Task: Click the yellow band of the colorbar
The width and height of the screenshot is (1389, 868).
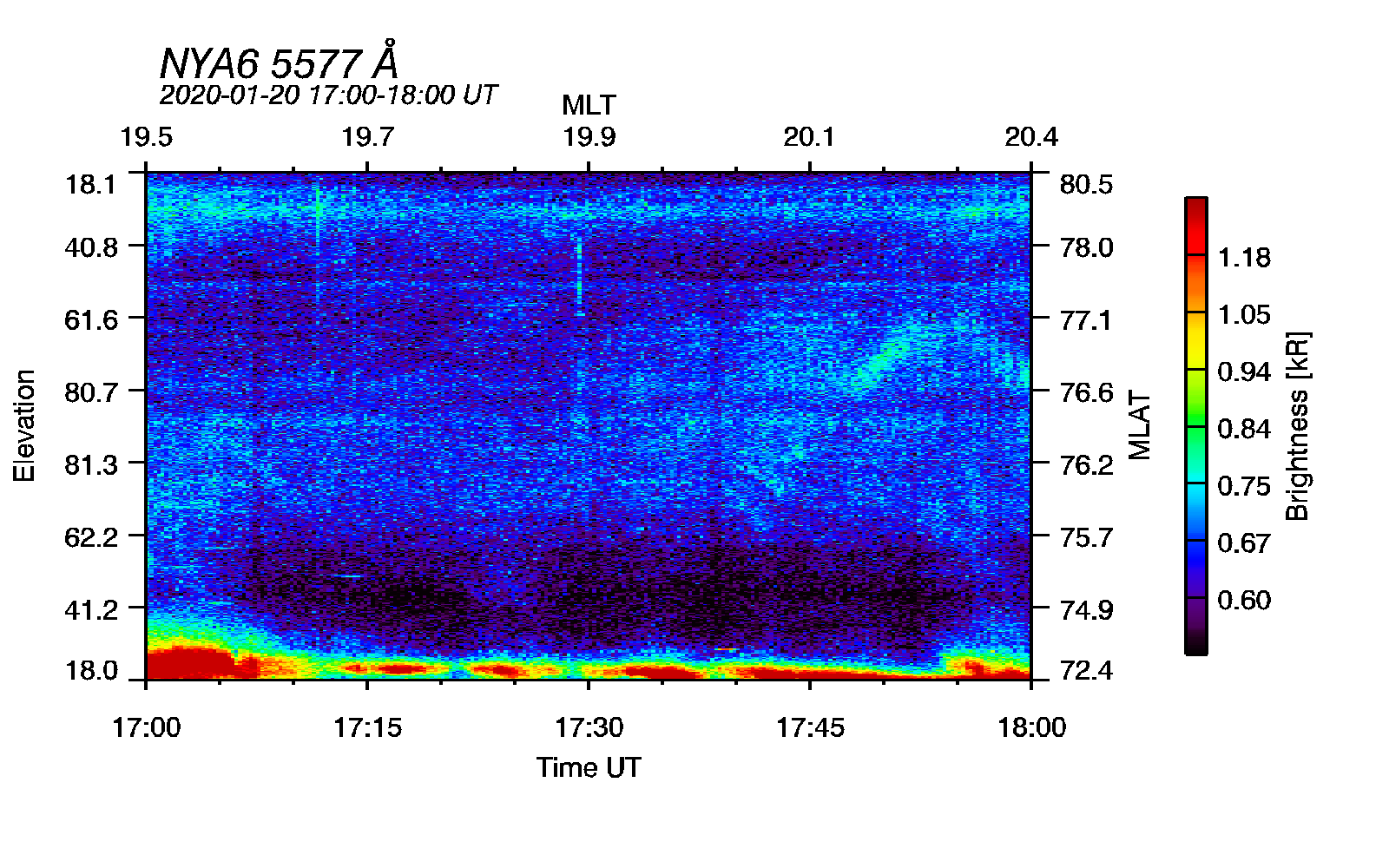Action: pyautogui.click(x=1195, y=340)
